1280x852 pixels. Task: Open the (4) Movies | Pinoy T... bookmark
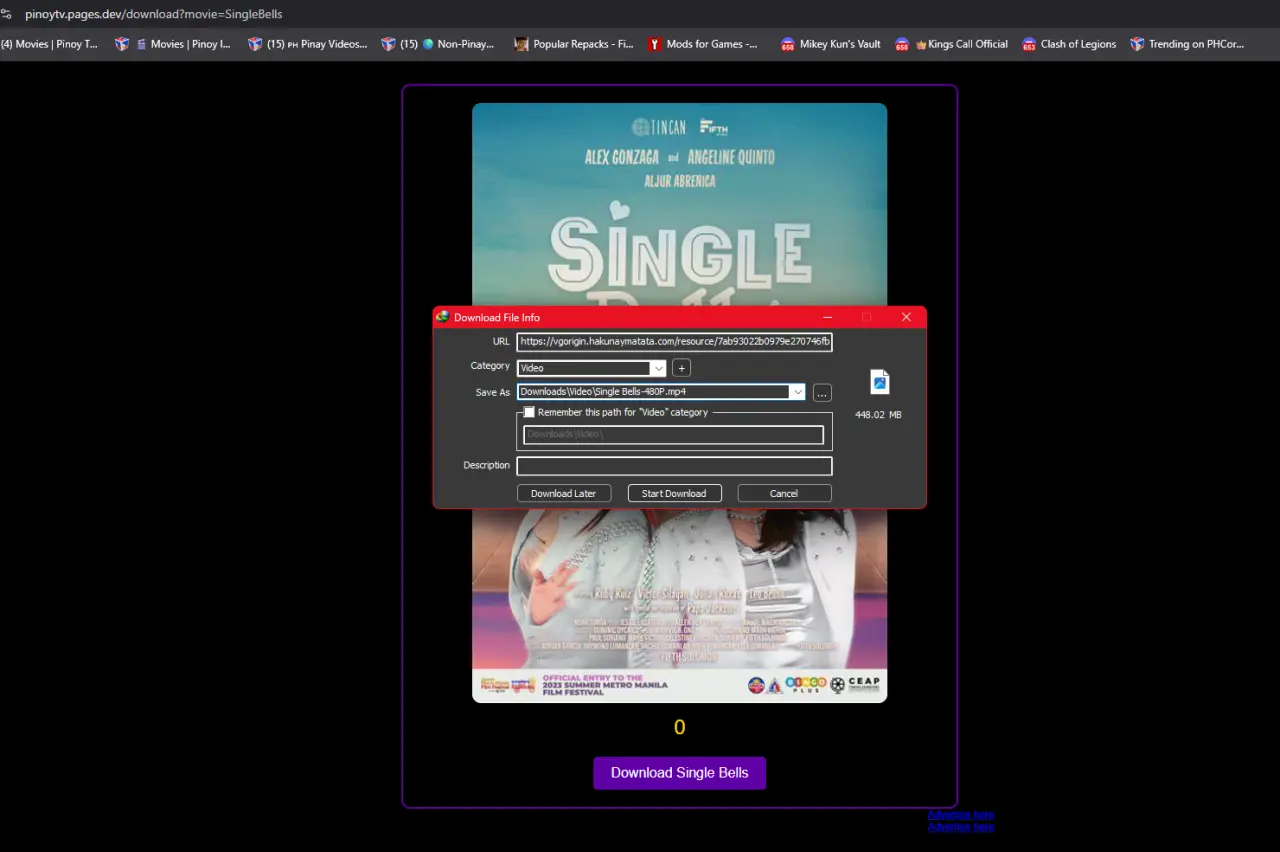pyautogui.click(x=49, y=44)
